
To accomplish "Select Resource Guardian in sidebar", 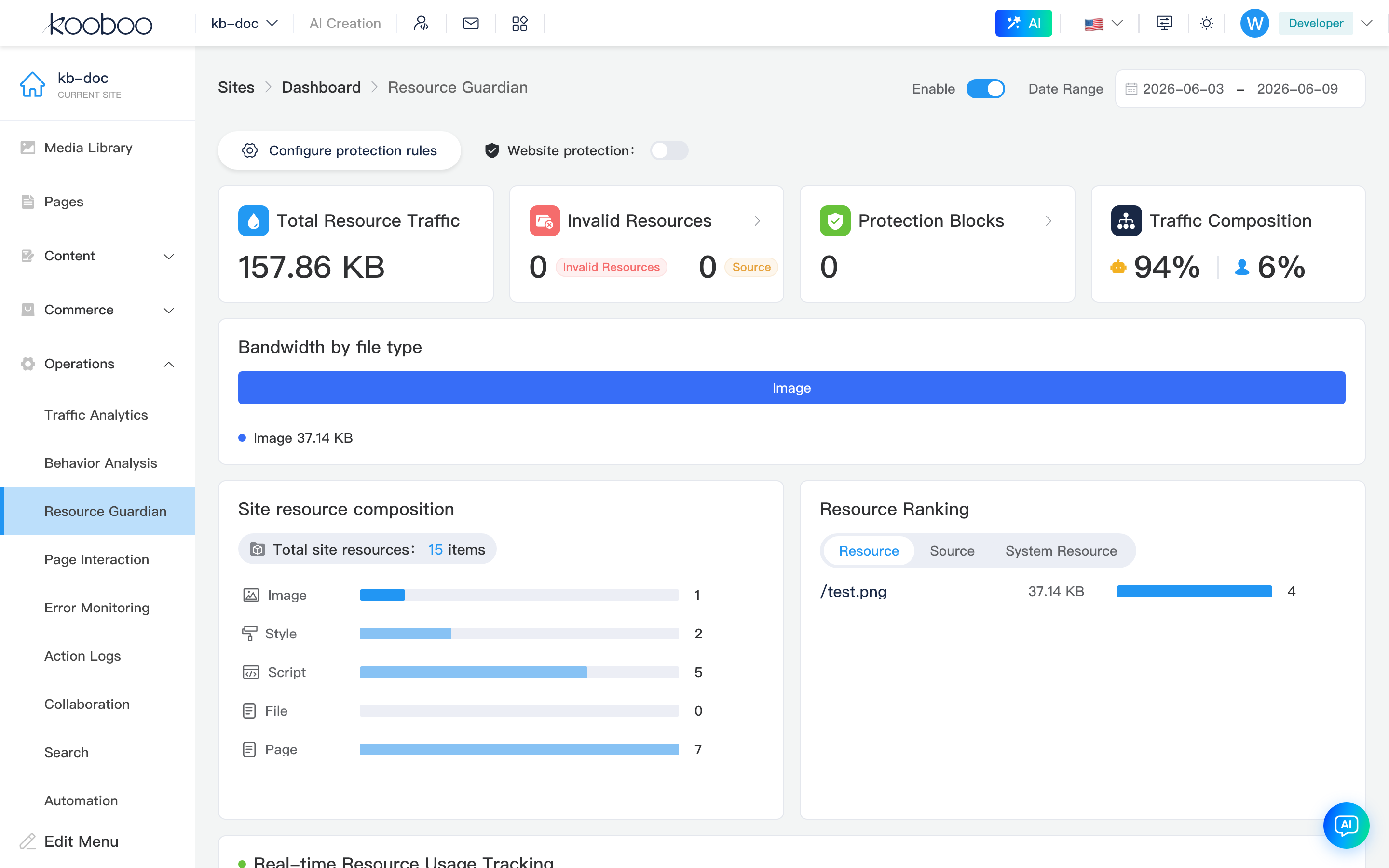I will 97,512.
